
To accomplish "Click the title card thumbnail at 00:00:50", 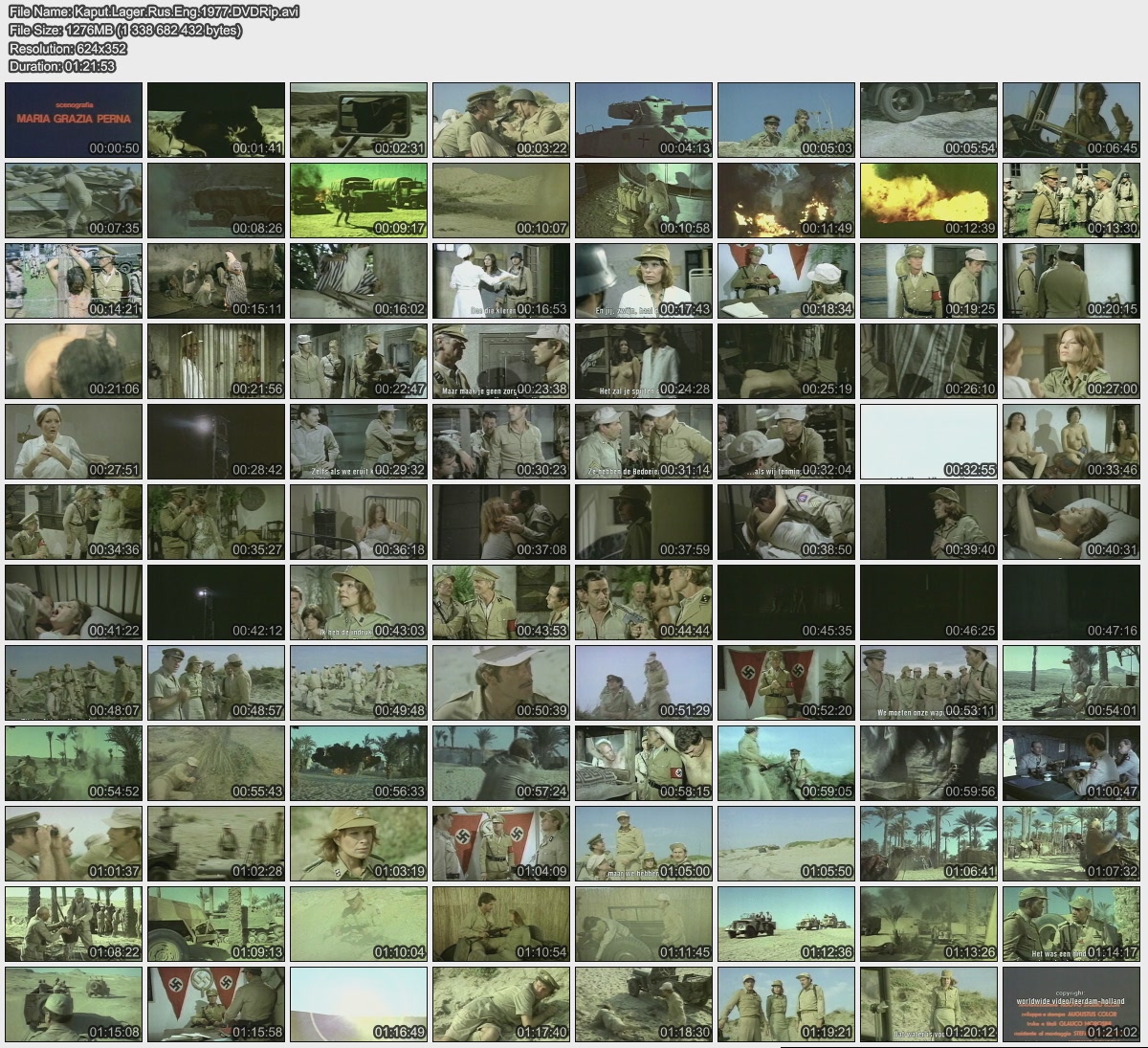I will point(74,120).
